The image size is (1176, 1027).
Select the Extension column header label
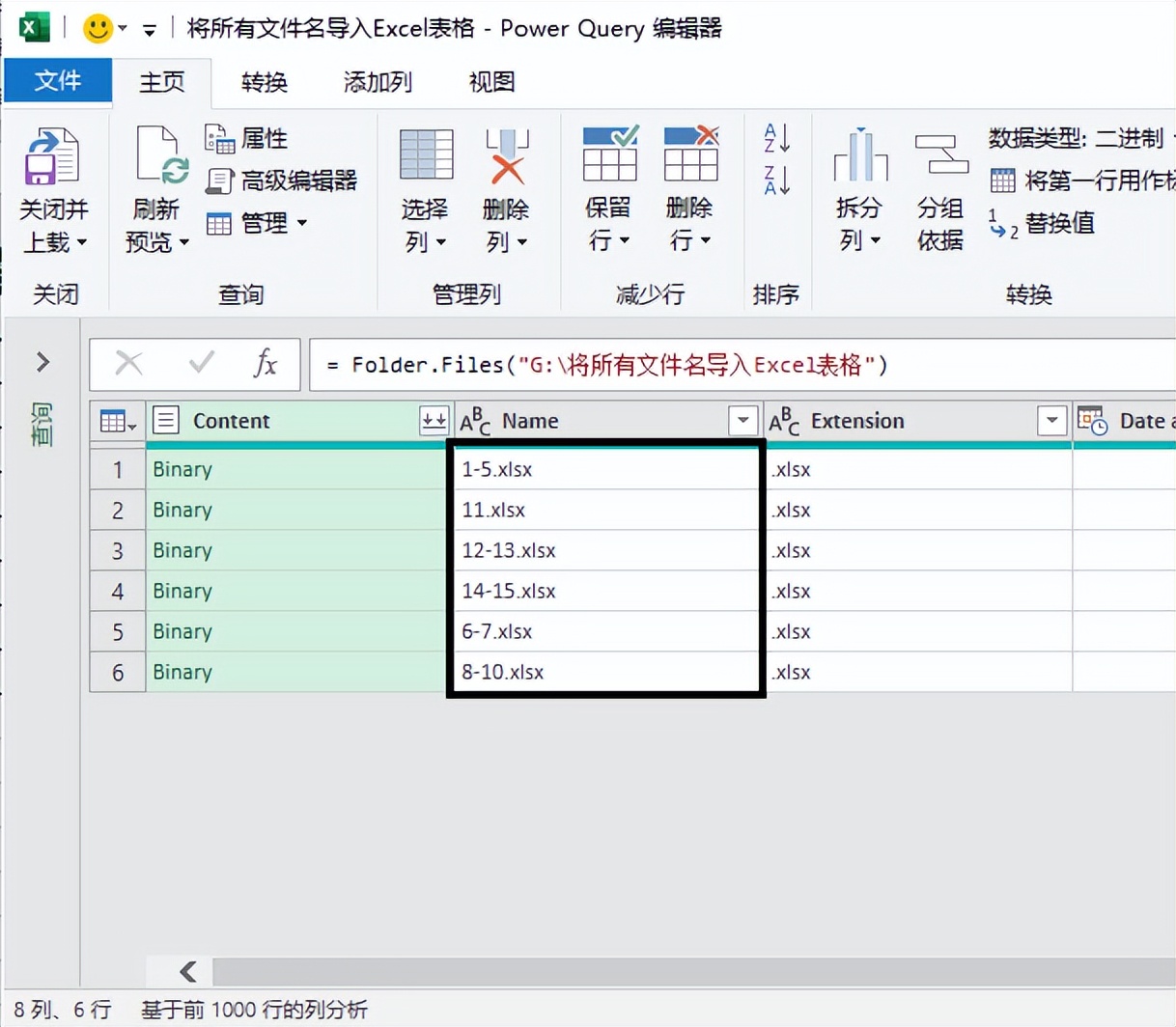click(x=857, y=421)
